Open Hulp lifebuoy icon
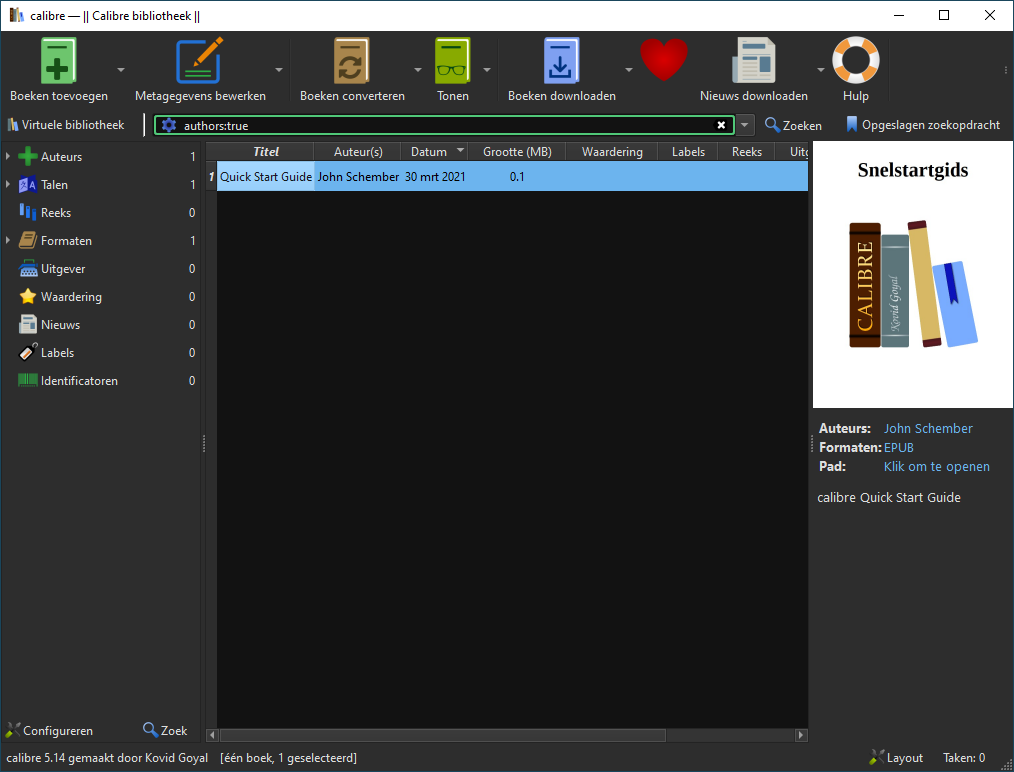Viewport: 1014px width, 772px height. pyautogui.click(x=856, y=61)
